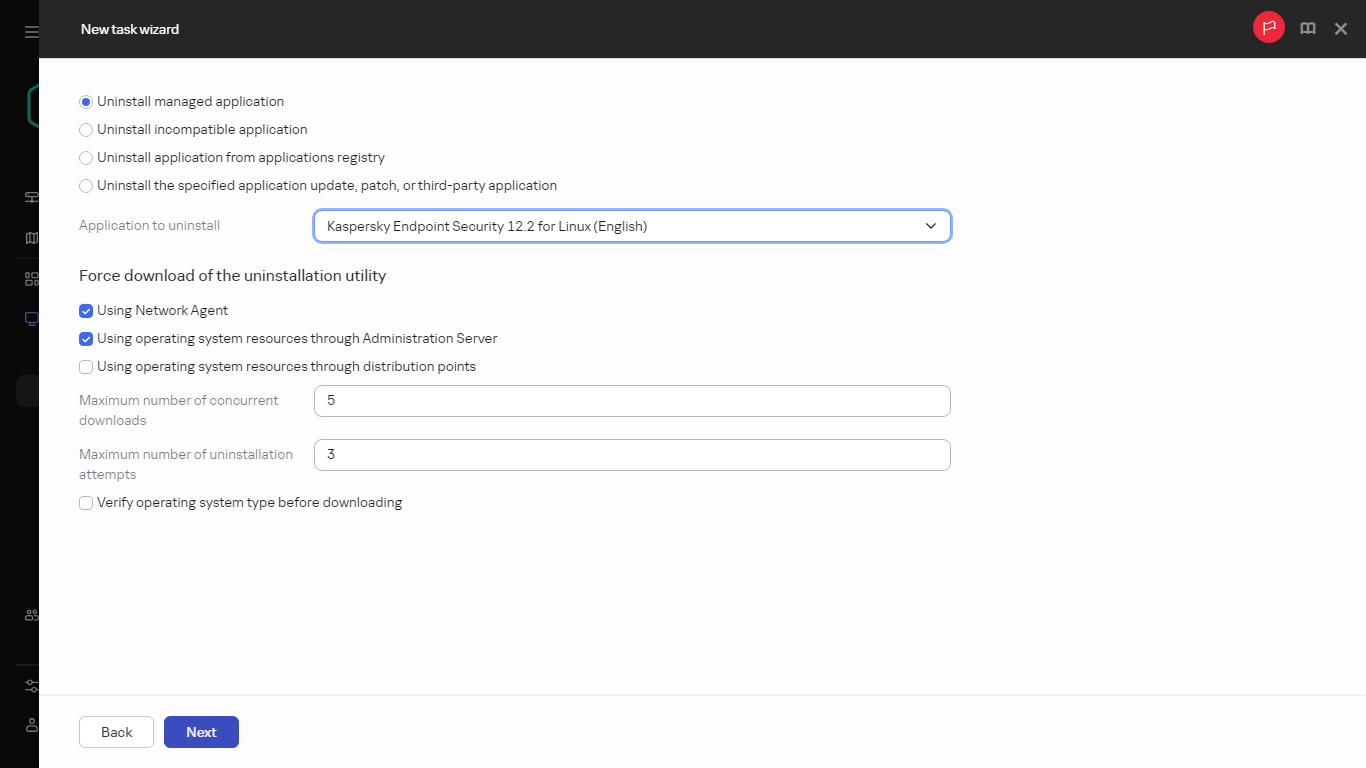Click the monitor-shaped Devices sidebar icon

[x=30, y=318]
